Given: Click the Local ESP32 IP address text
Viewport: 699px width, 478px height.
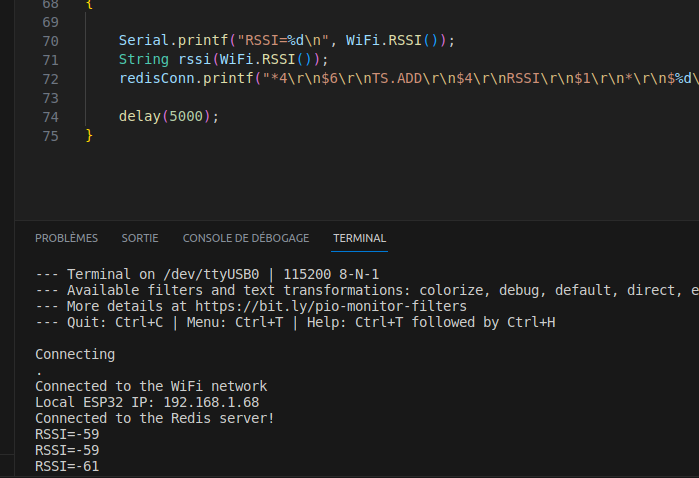Looking at the screenshot, I should (147, 402).
